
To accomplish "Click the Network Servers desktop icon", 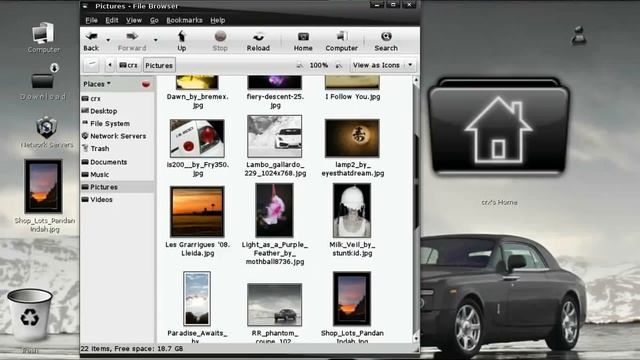I will click(47, 133).
